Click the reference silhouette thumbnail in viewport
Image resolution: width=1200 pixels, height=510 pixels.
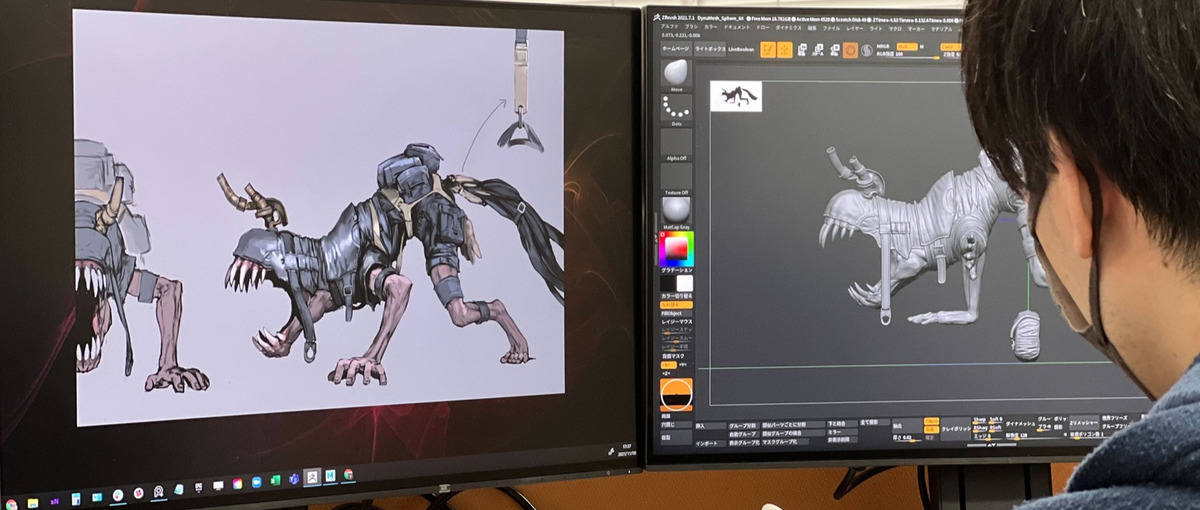pos(736,96)
